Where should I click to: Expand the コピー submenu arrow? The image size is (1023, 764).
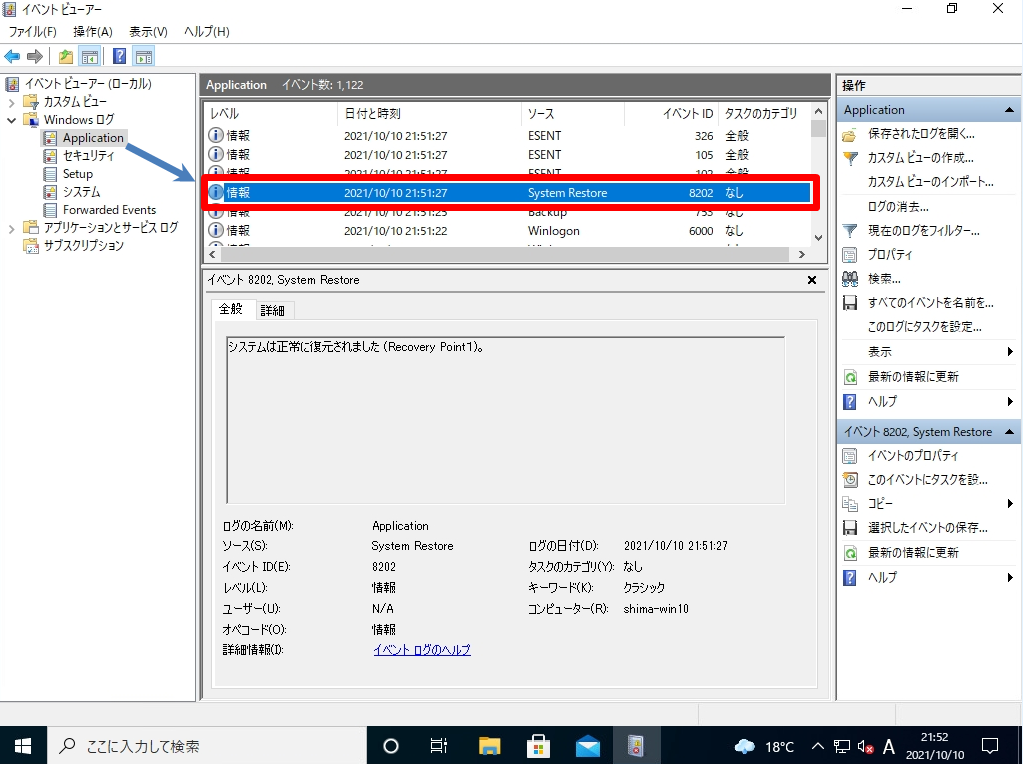point(1010,504)
